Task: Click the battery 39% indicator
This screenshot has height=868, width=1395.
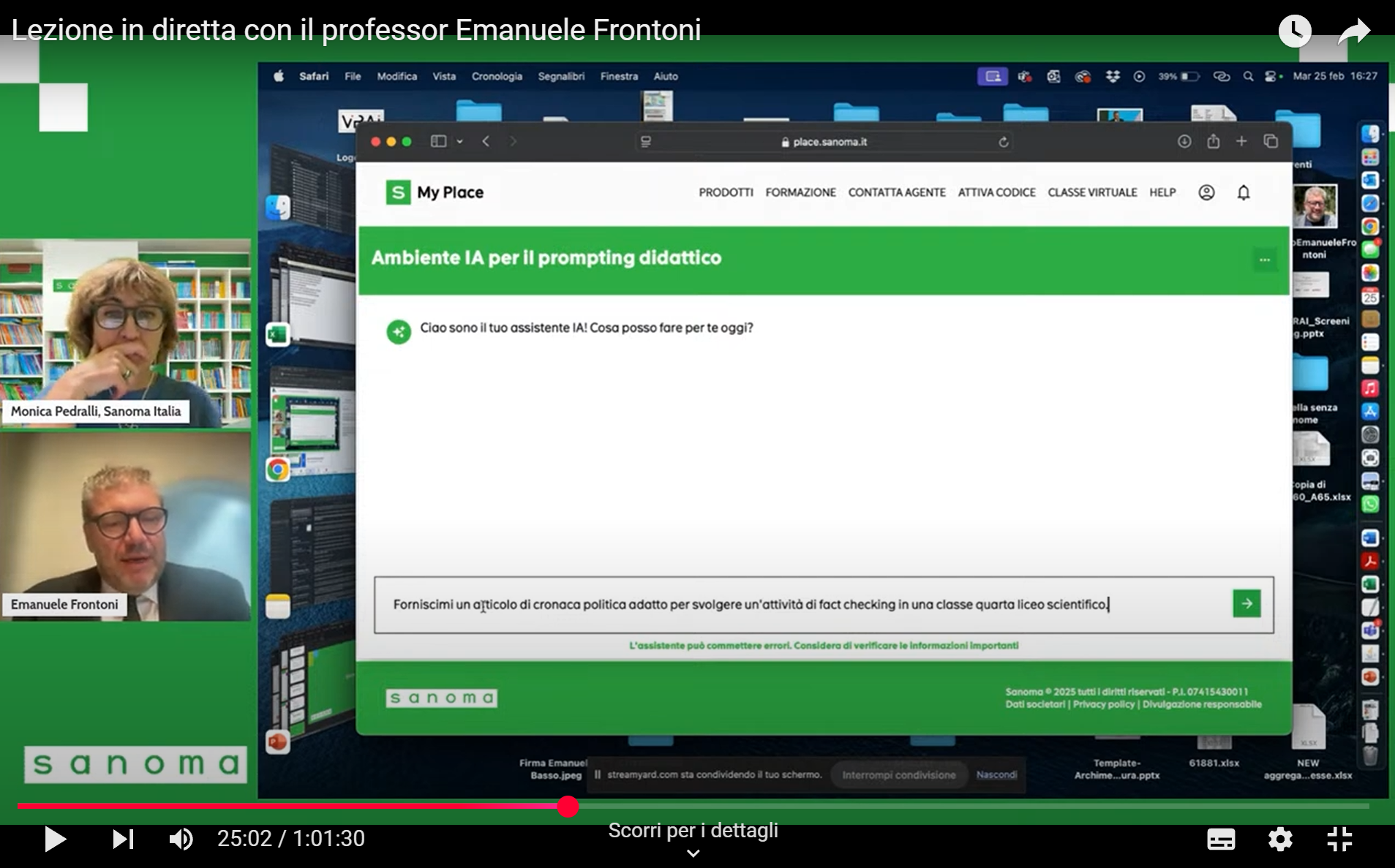Action: coord(1178,76)
